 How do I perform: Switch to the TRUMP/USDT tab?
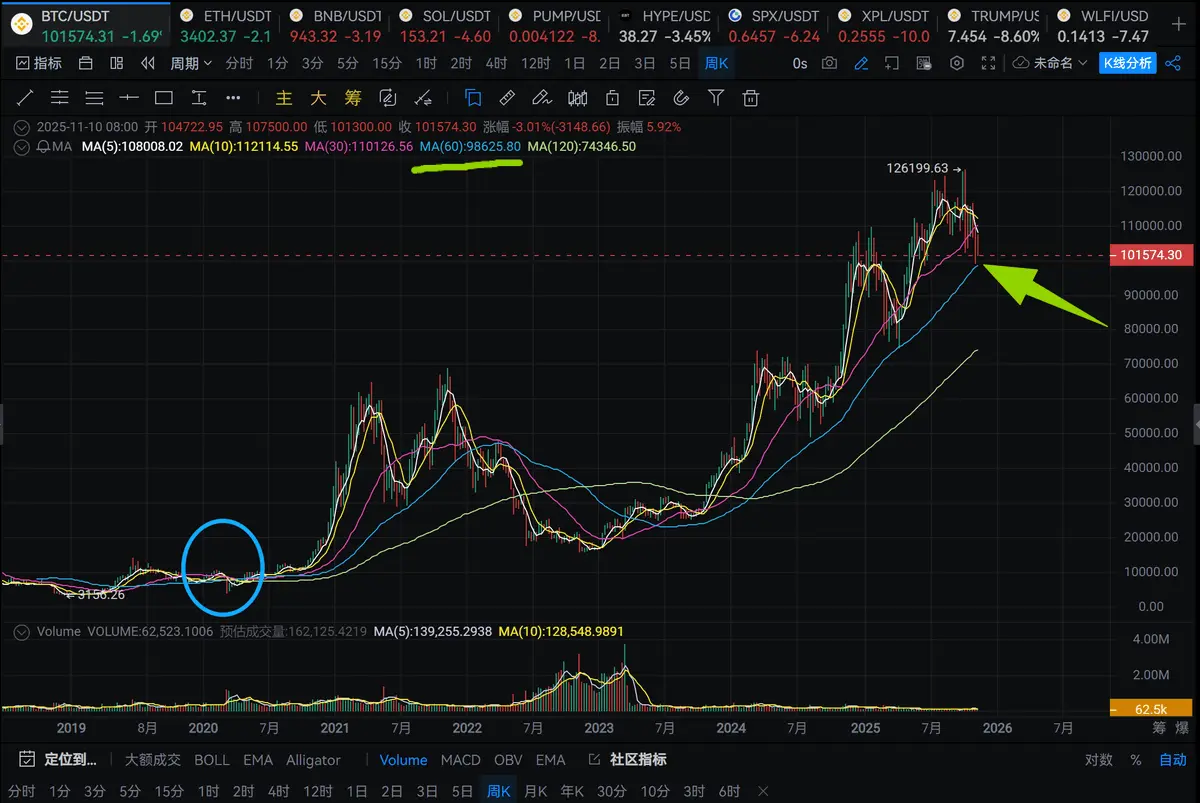click(995, 26)
